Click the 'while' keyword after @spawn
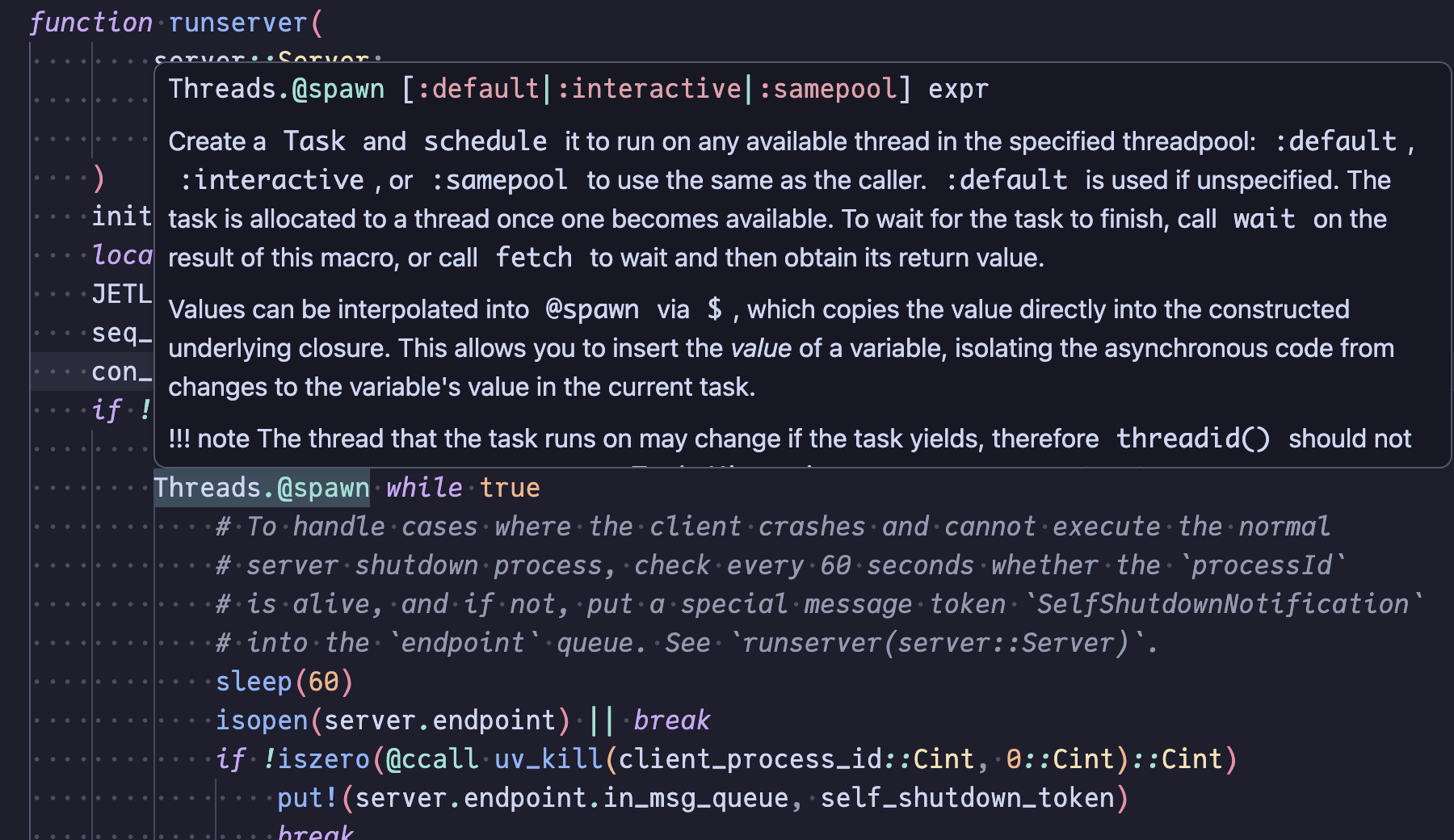1454x840 pixels. point(424,488)
